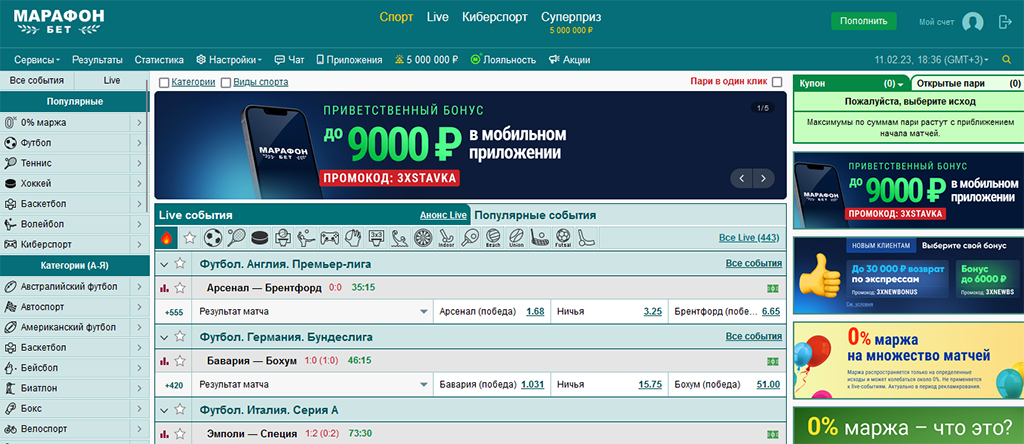Image resolution: width=1024 pixels, height=444 pixels.
Task: Switch to the Популярные события tab
Action: (534, 215)
